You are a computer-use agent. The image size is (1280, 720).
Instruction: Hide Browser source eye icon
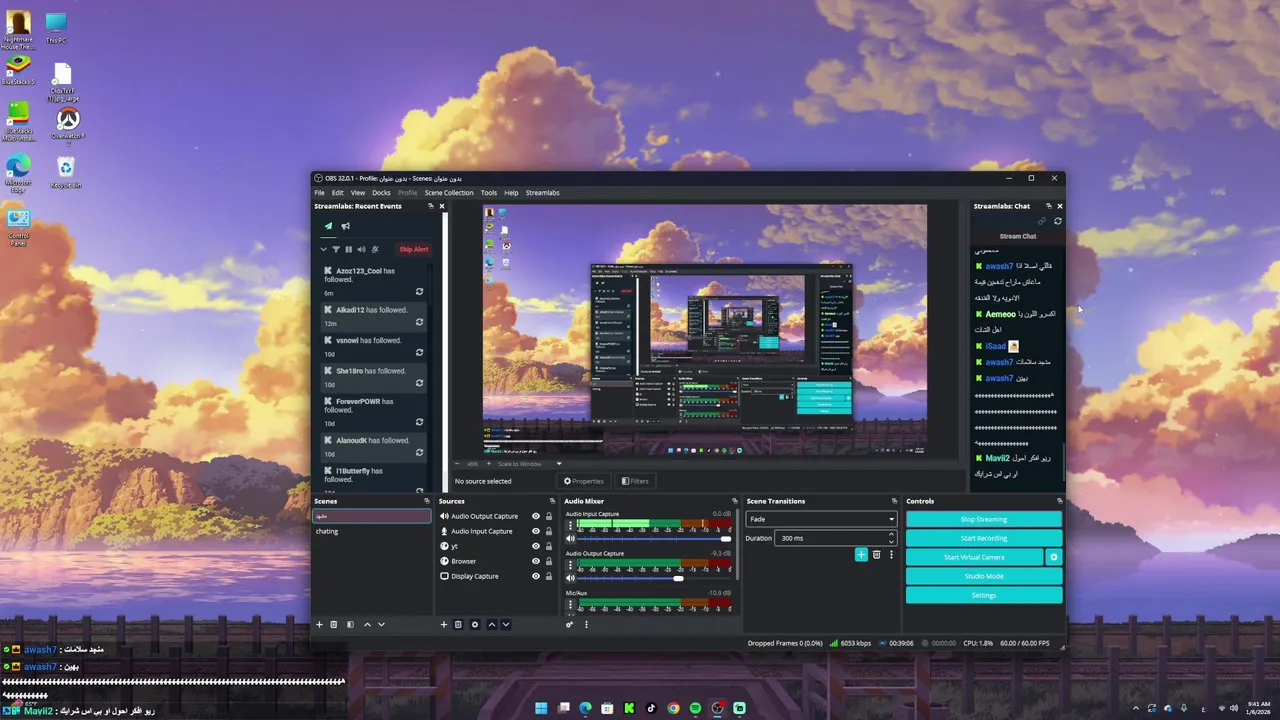coord(535,561)
